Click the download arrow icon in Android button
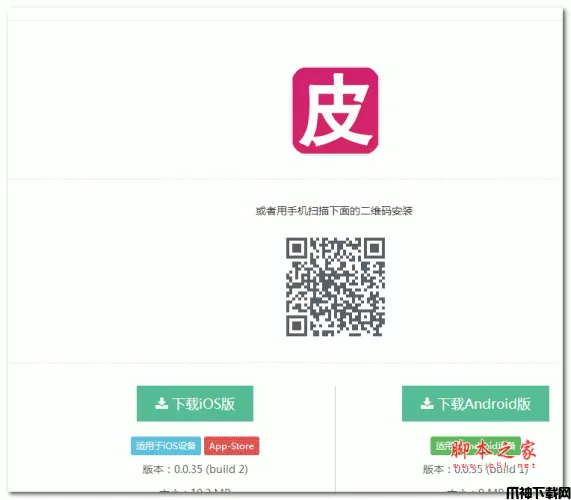This screenshot has width=571, height=500. [x=427, y=403]
